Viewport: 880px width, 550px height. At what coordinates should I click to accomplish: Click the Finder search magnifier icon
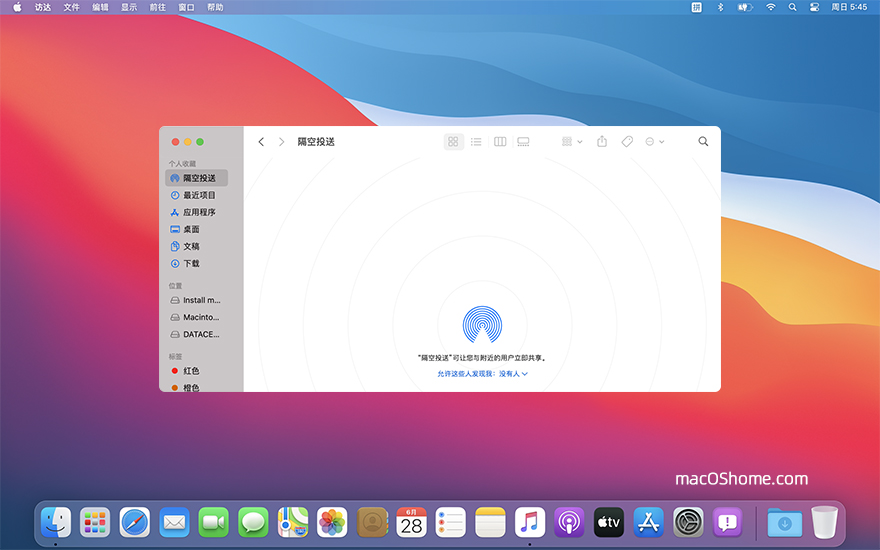(x=703, y=141)
